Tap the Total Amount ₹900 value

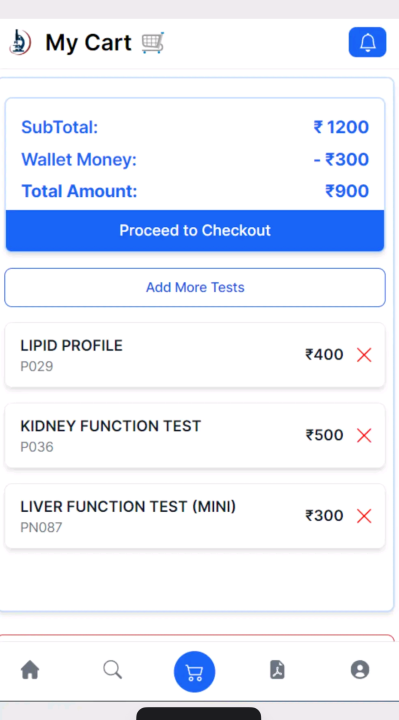pyautogui.click(x=347, y=191)
